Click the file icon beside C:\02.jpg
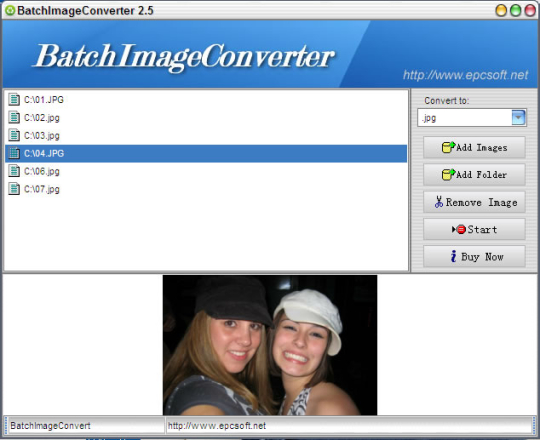Viewport: 540px width, 440px height. pyautogui.click(x=14, y=117)
